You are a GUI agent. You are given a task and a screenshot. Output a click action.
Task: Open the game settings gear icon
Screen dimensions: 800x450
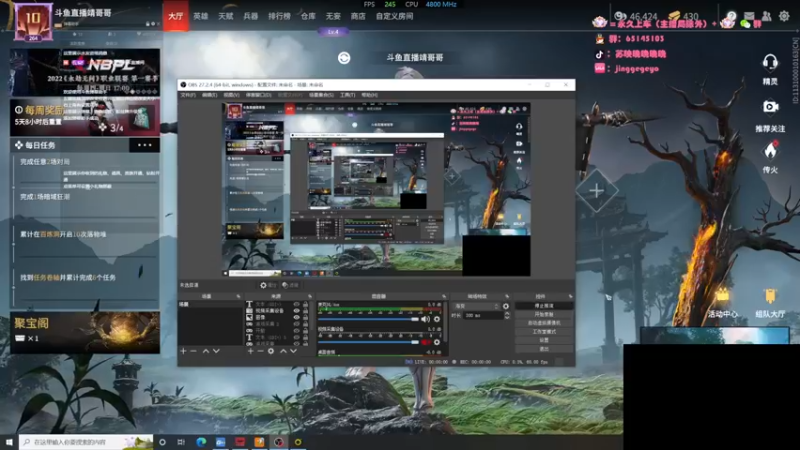click(784, 16)
